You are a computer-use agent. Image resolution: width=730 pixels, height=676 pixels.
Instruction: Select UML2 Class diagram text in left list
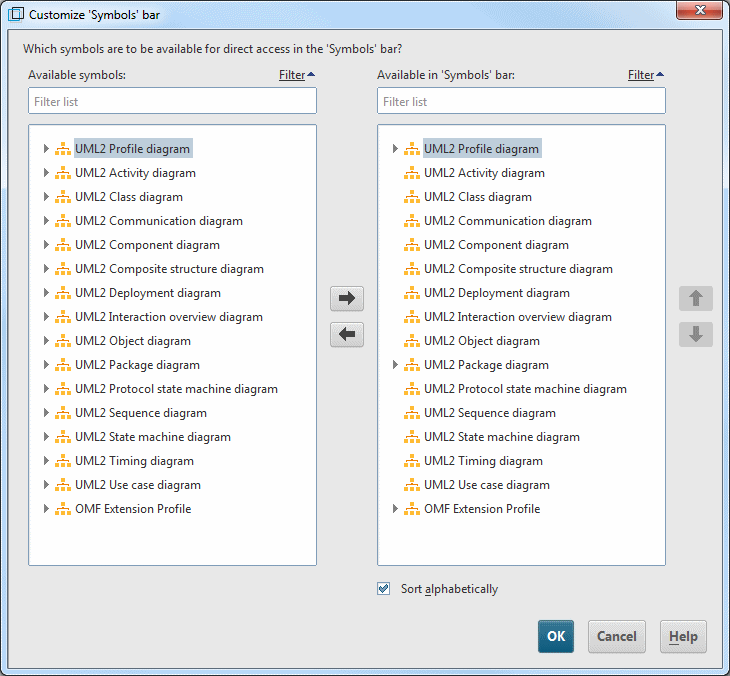click(x=129, y=197)
